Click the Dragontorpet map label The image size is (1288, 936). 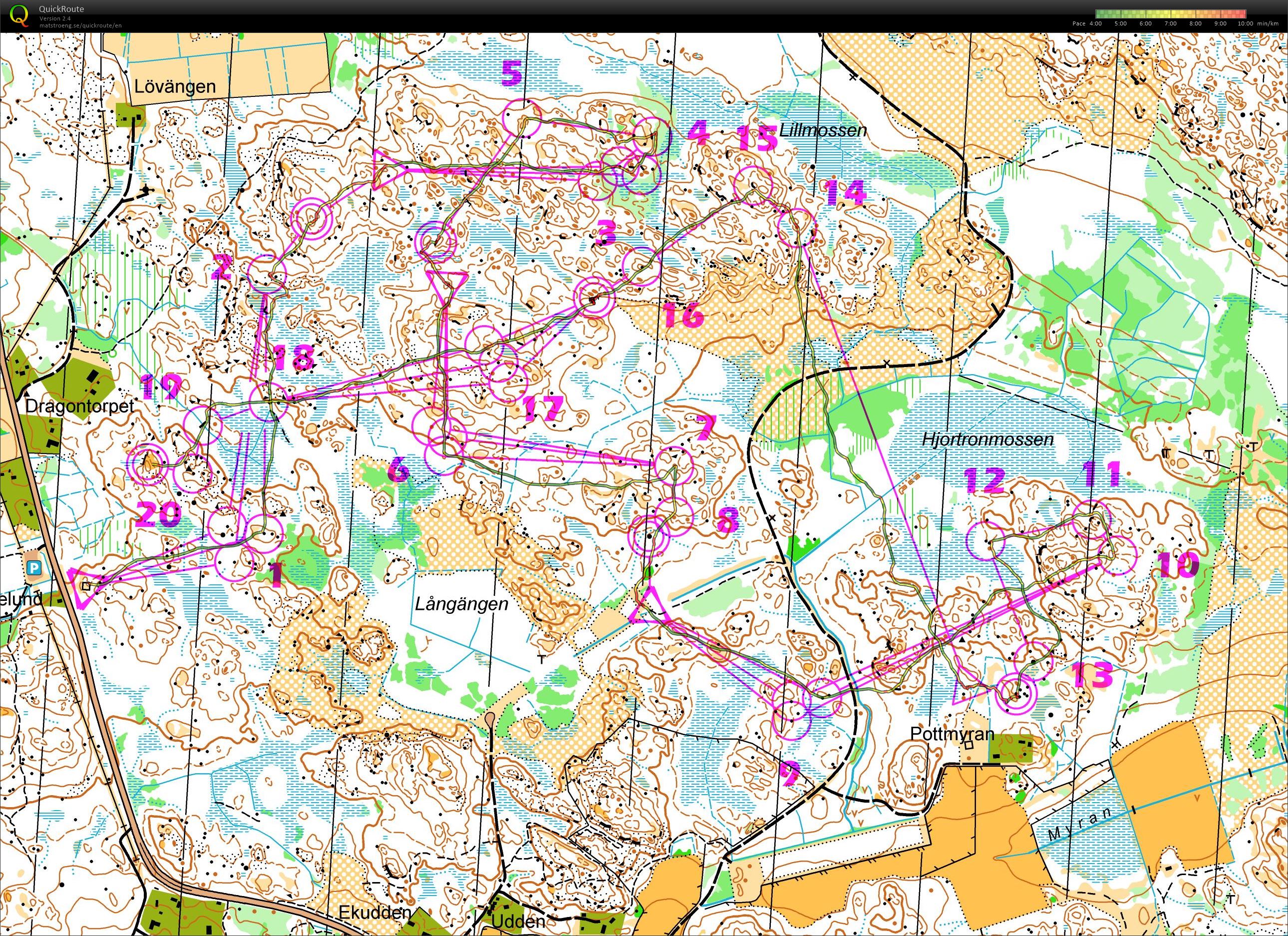tap(79, 407)
